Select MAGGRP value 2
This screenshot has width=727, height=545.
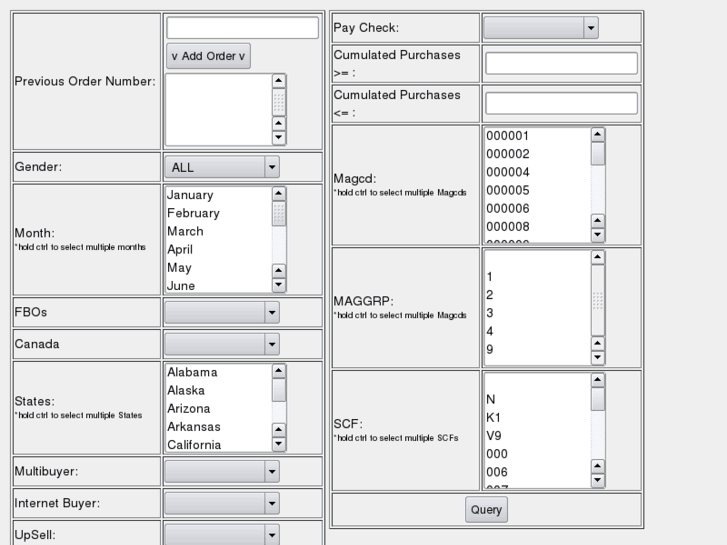coord(537,295)
